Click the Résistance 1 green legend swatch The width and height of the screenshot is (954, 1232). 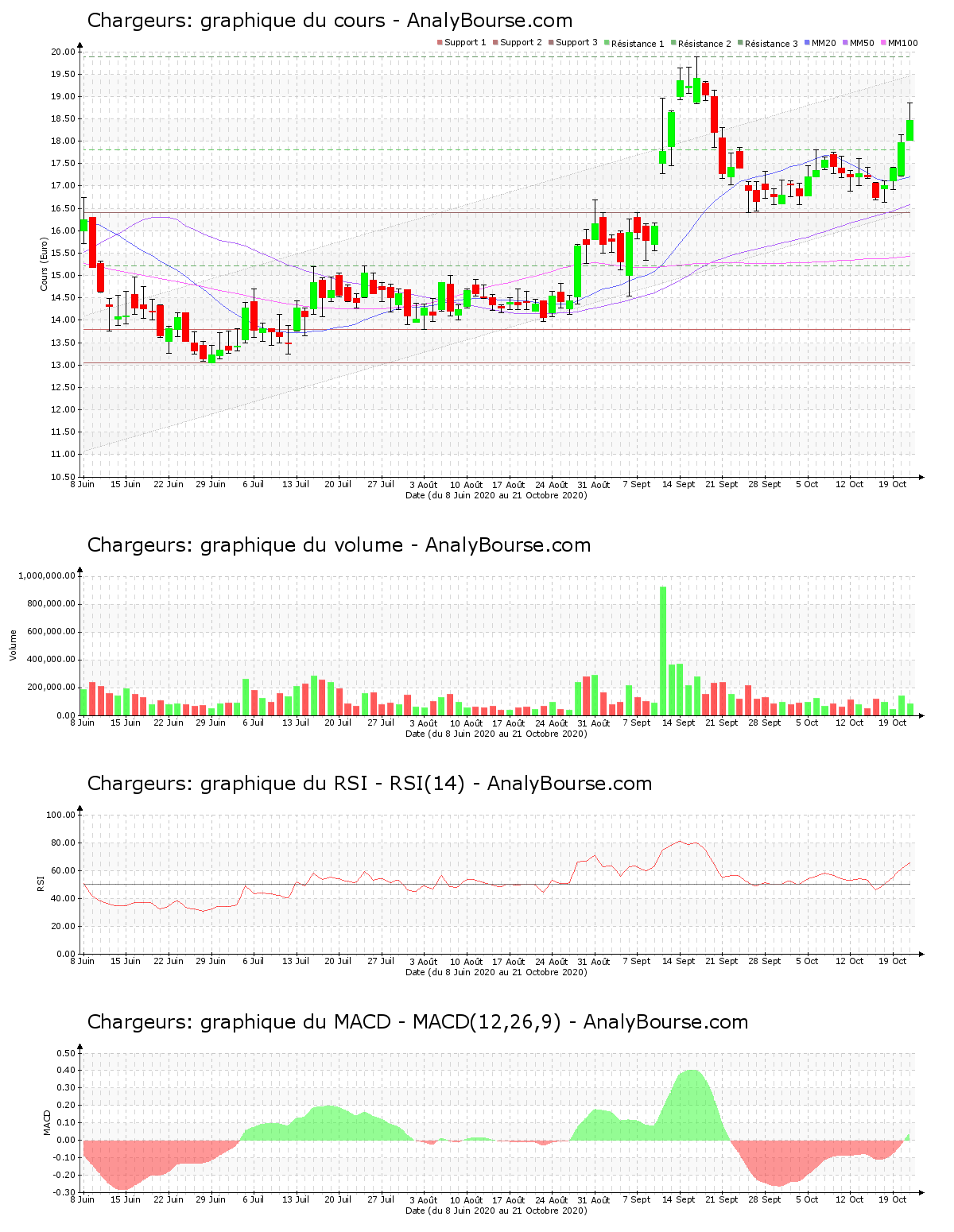pyautogui.click(x=607, y=43)
